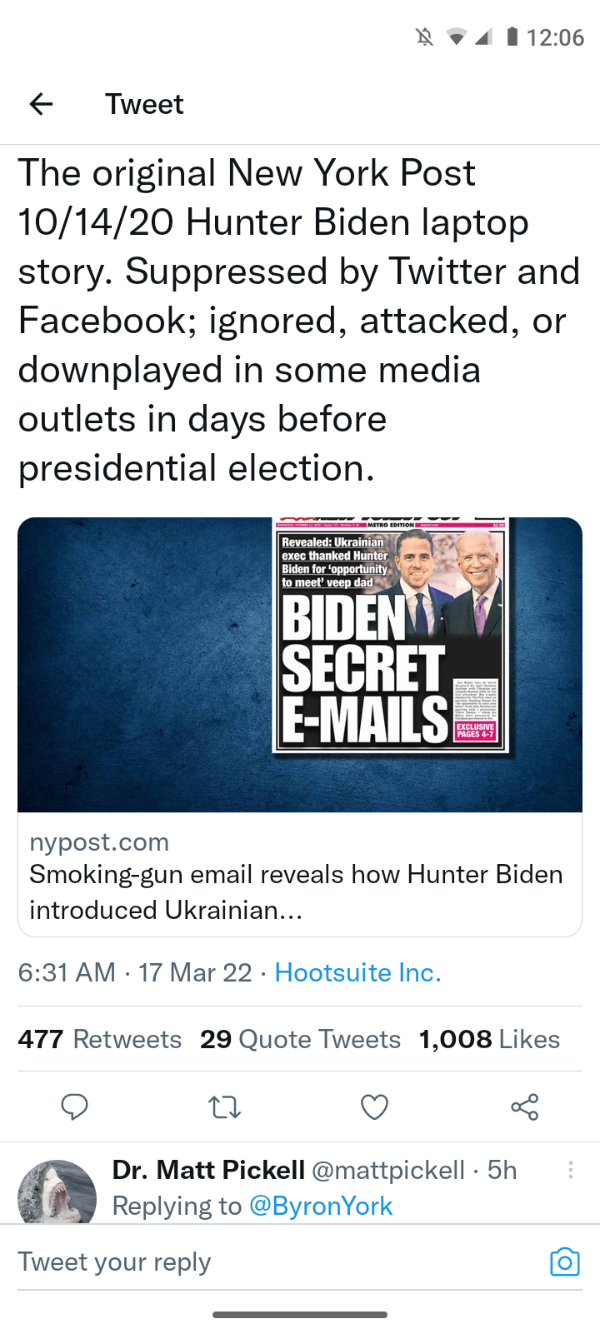
Task: Tap the battery status icon
Action: 512,38
